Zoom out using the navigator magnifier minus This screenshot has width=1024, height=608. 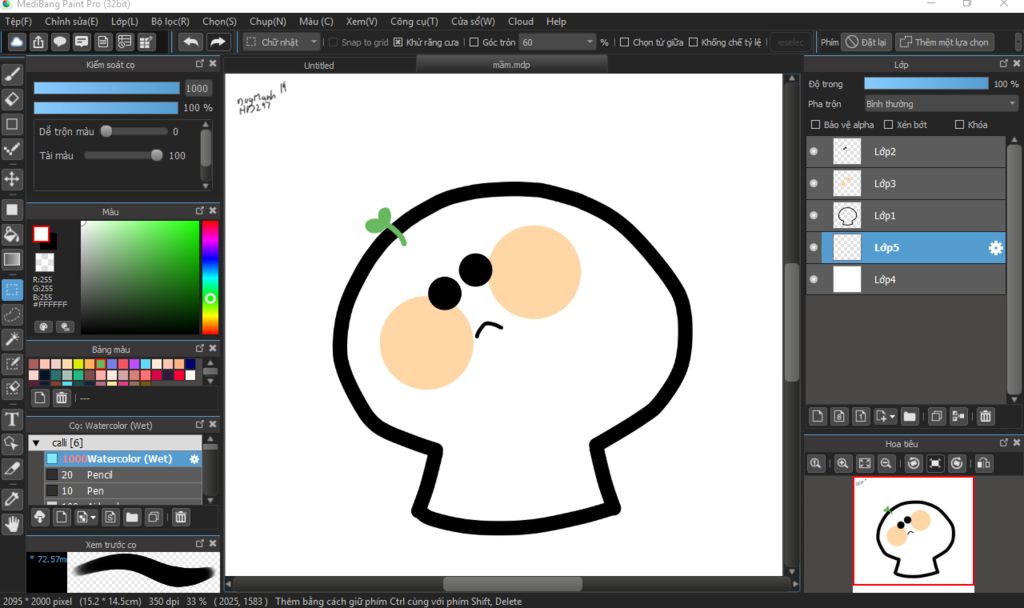coord(886,464)
